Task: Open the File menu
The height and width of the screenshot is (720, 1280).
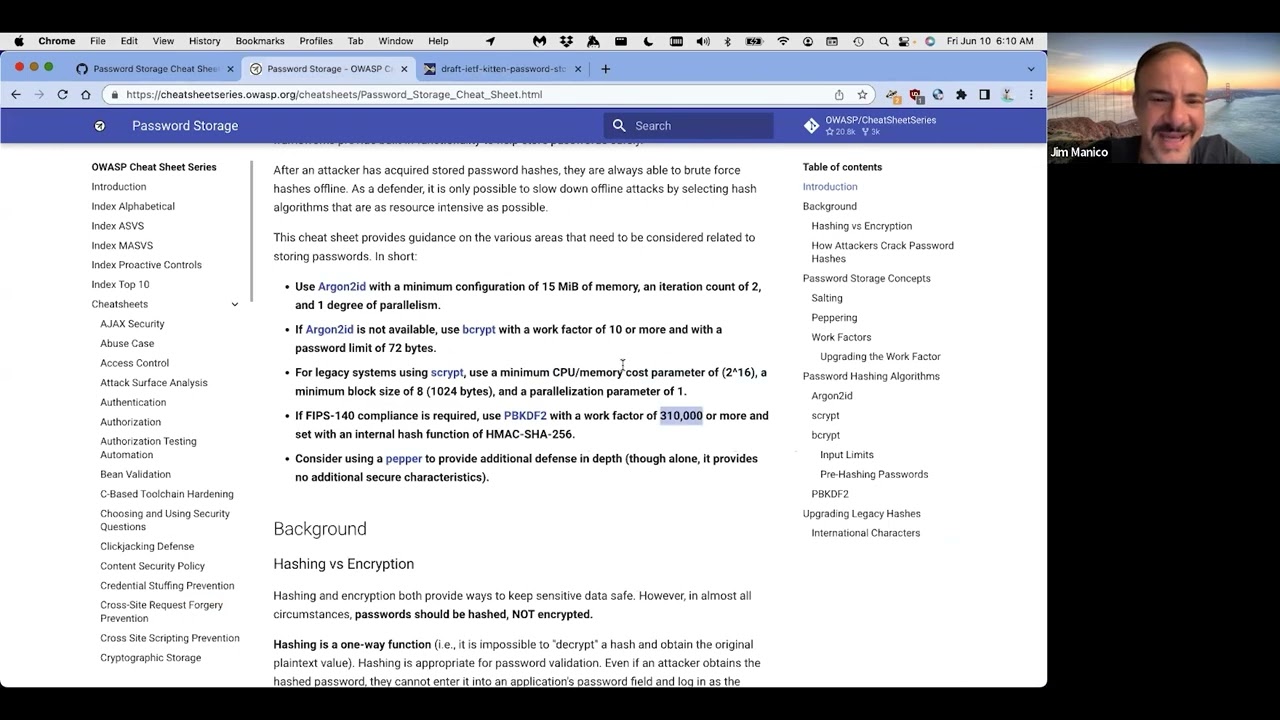Action: coord(98,41)
